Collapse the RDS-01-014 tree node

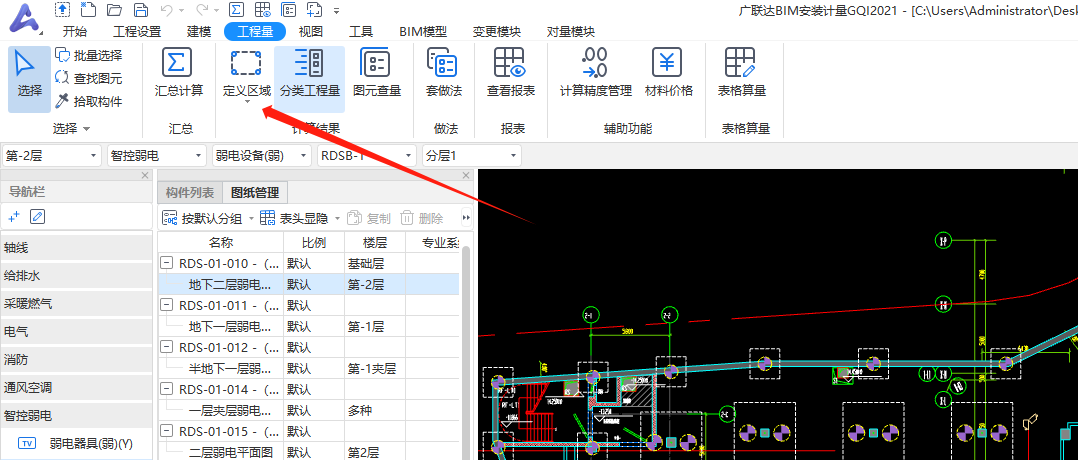point(166,389)
